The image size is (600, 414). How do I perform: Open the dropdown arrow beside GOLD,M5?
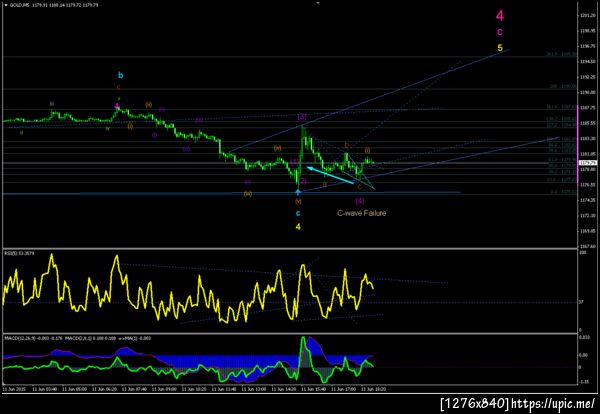[x=5, y=5]
